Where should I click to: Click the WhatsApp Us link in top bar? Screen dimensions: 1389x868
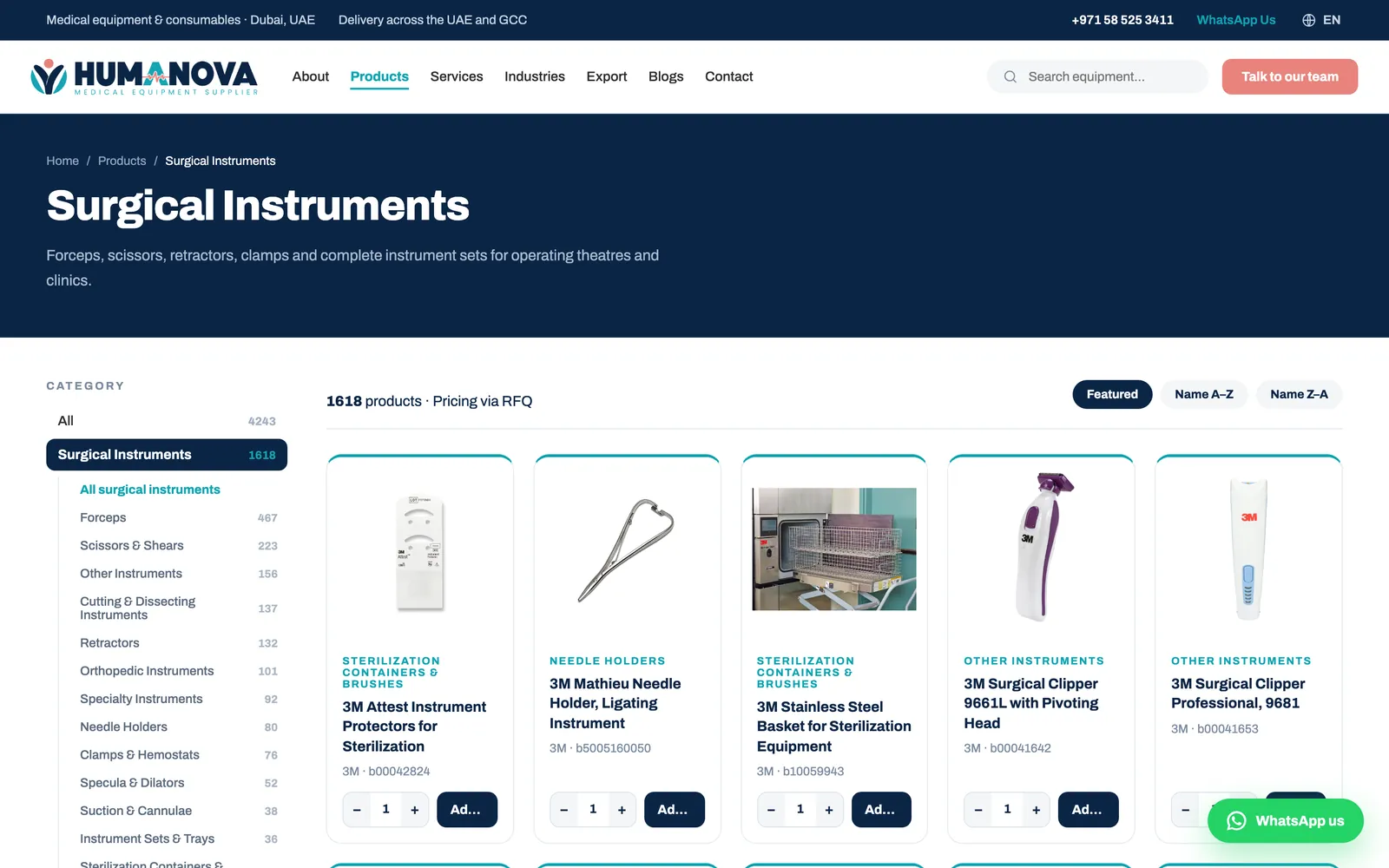1236,20
